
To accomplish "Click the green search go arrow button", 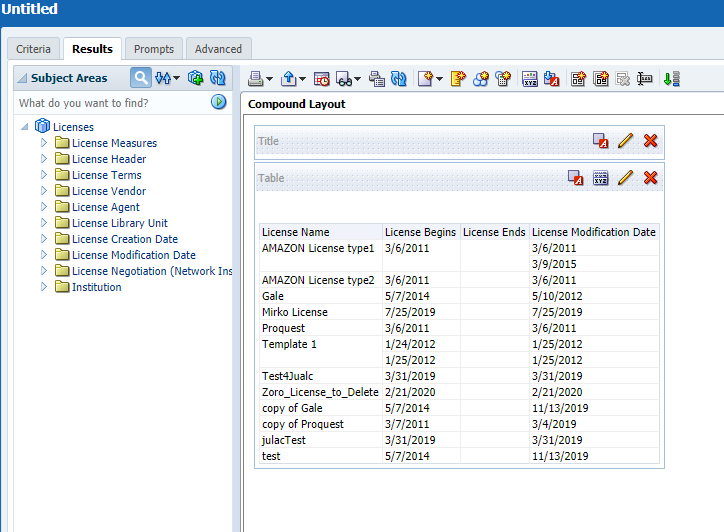I will pyautogui.click(x=218, y=102).
